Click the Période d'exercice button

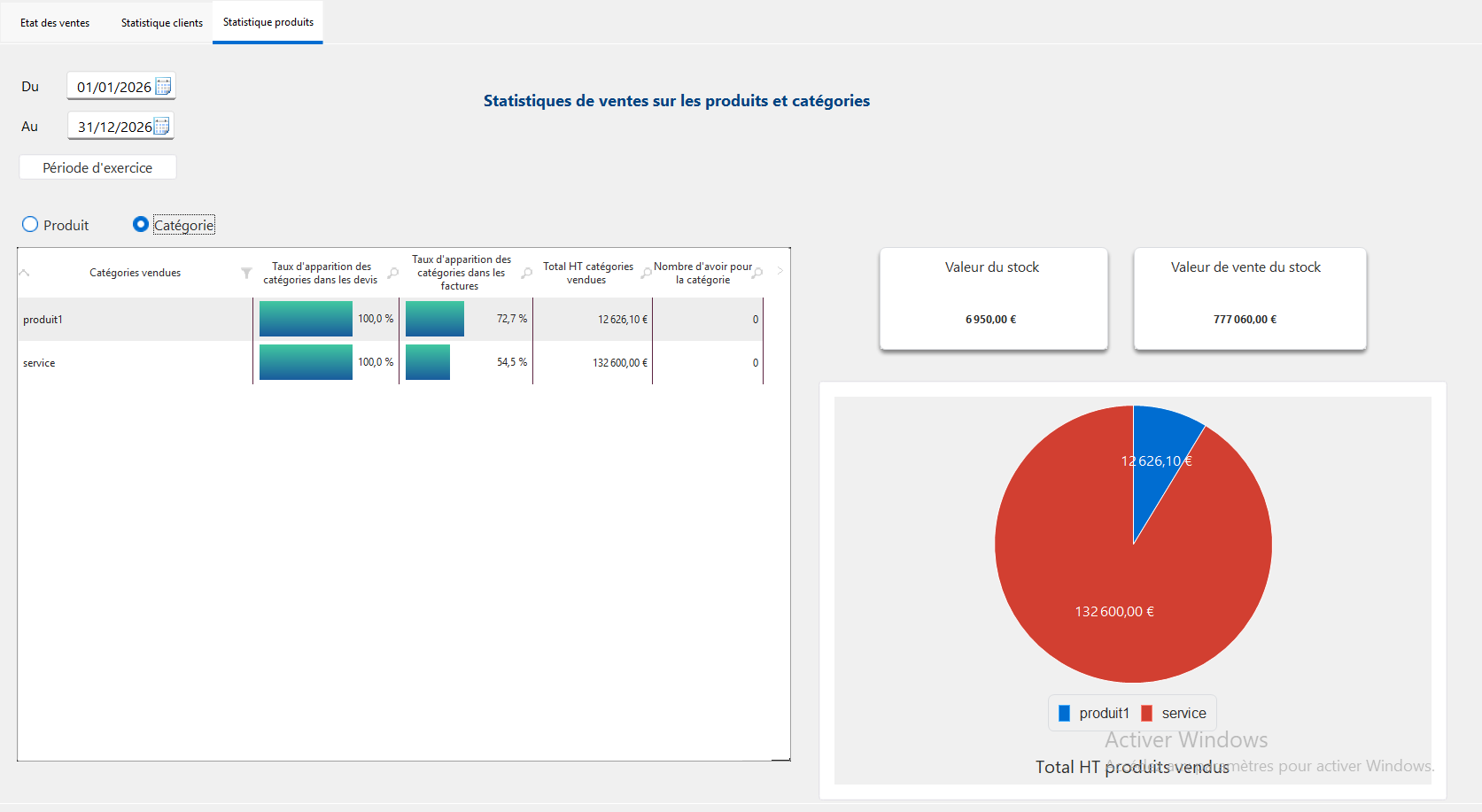point(97,167)
